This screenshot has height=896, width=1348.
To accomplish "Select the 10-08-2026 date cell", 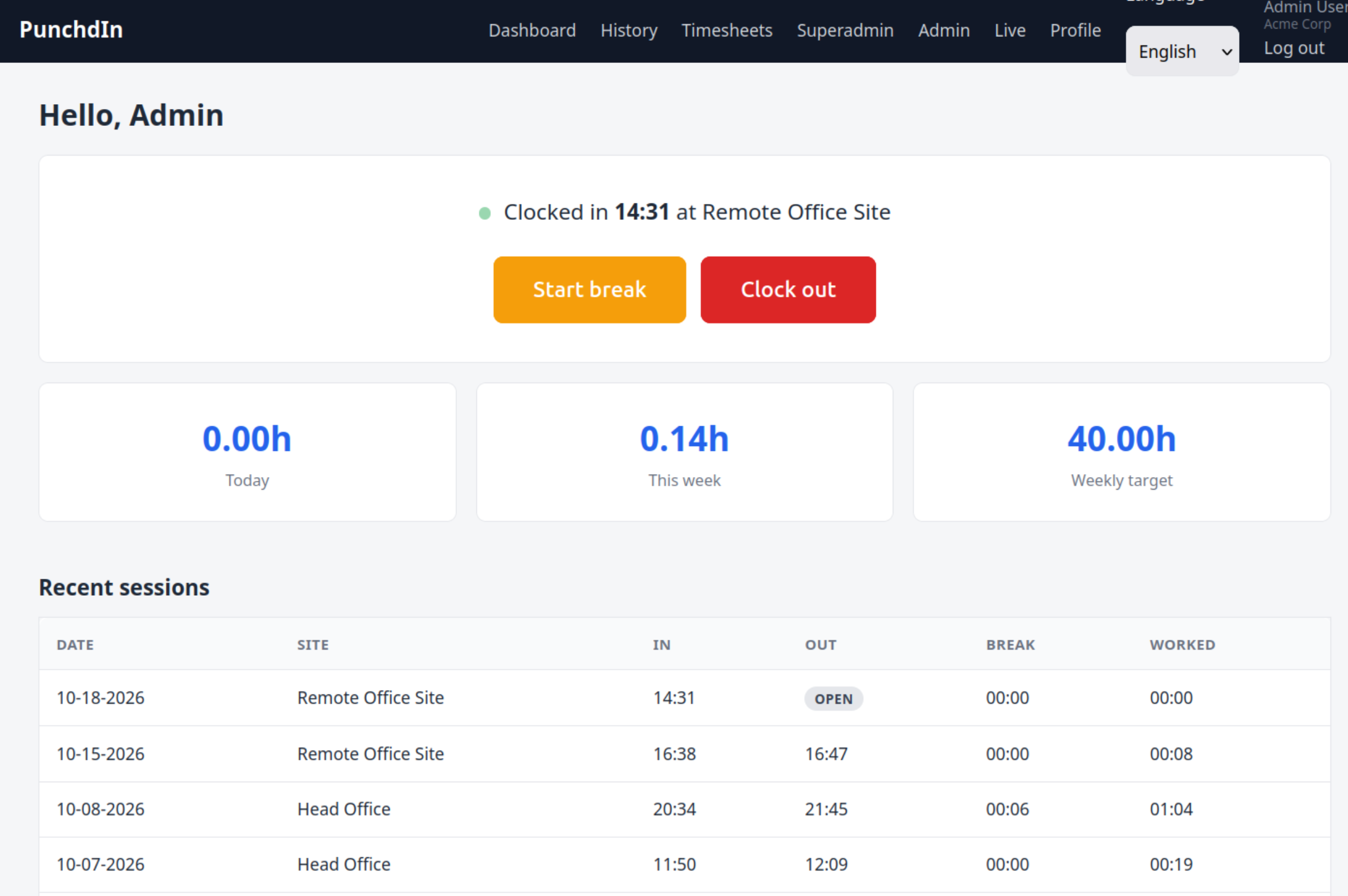I will (x=100, y=809).
